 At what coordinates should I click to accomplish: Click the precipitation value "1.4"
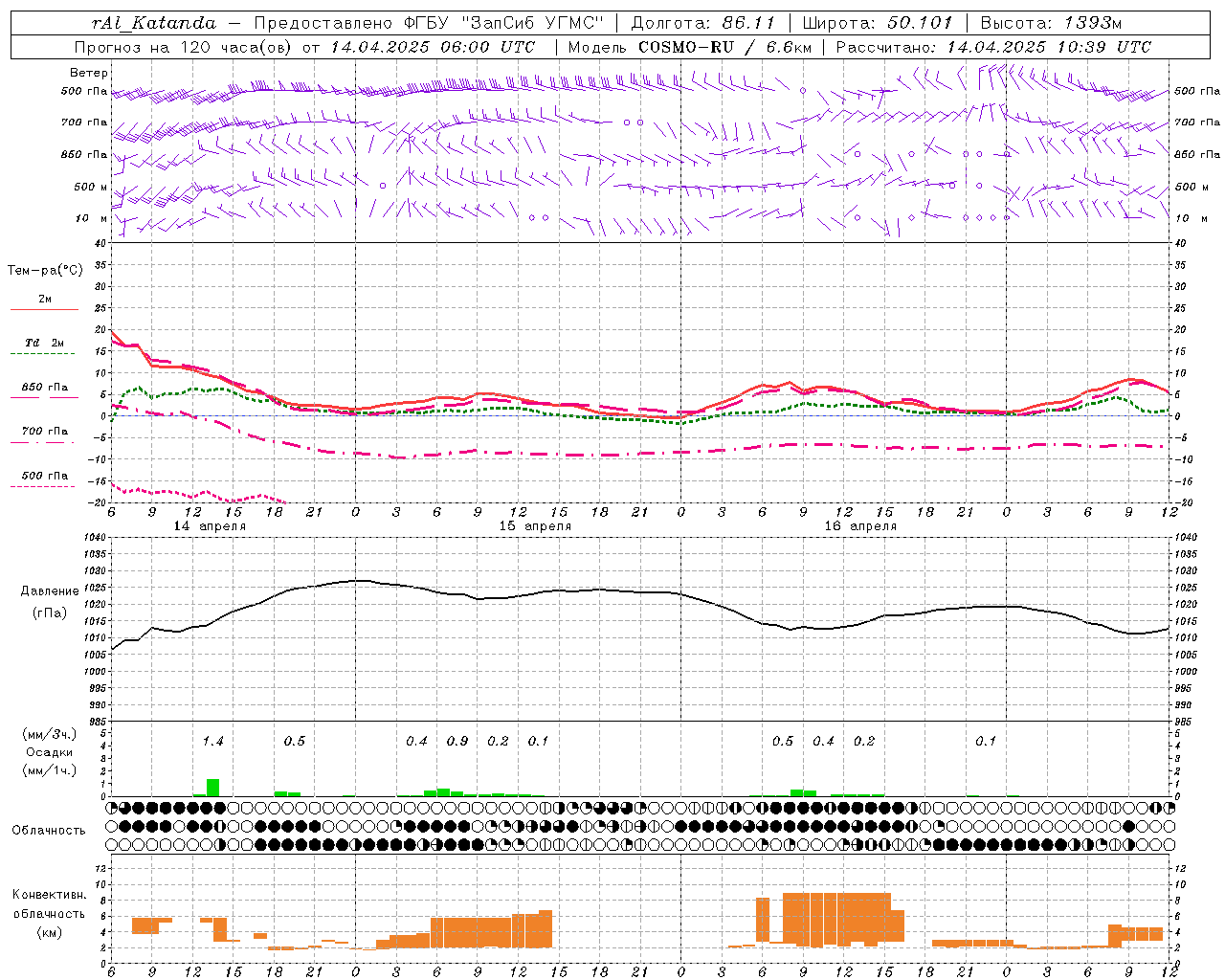coord(212,742)
